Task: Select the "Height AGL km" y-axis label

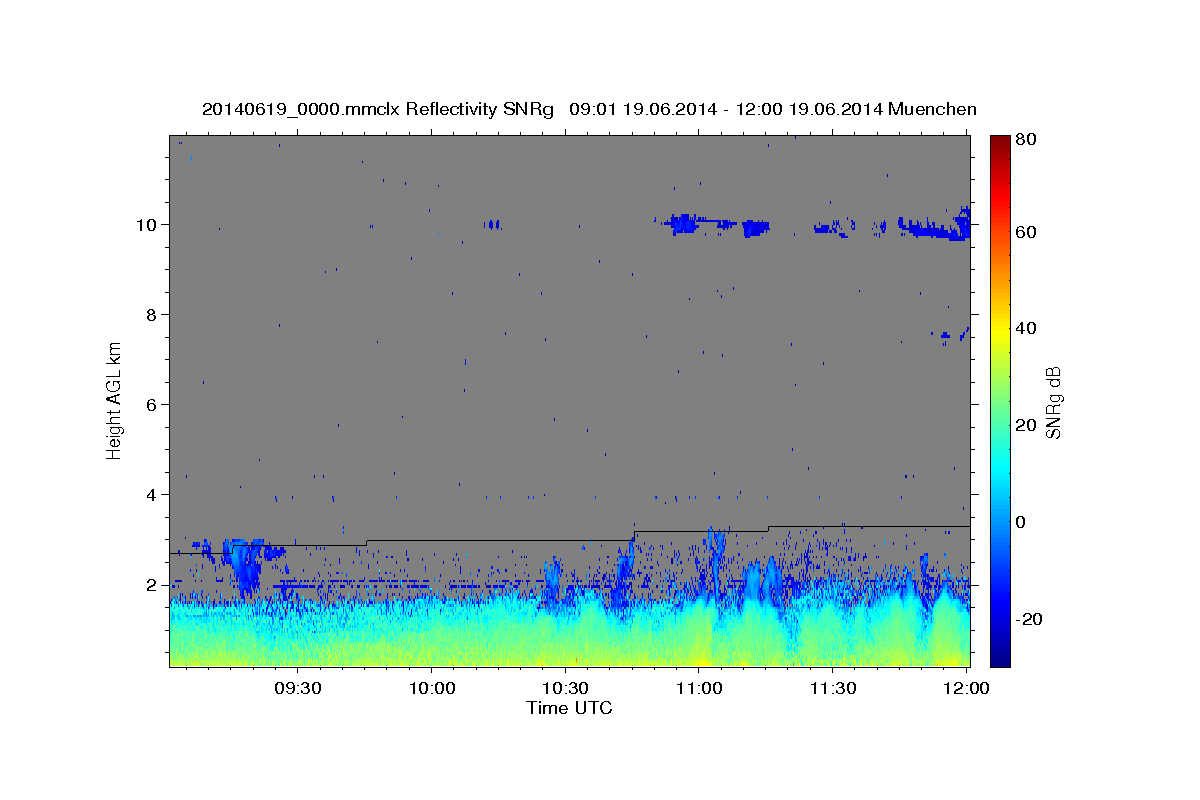Action: click(114, 400)
